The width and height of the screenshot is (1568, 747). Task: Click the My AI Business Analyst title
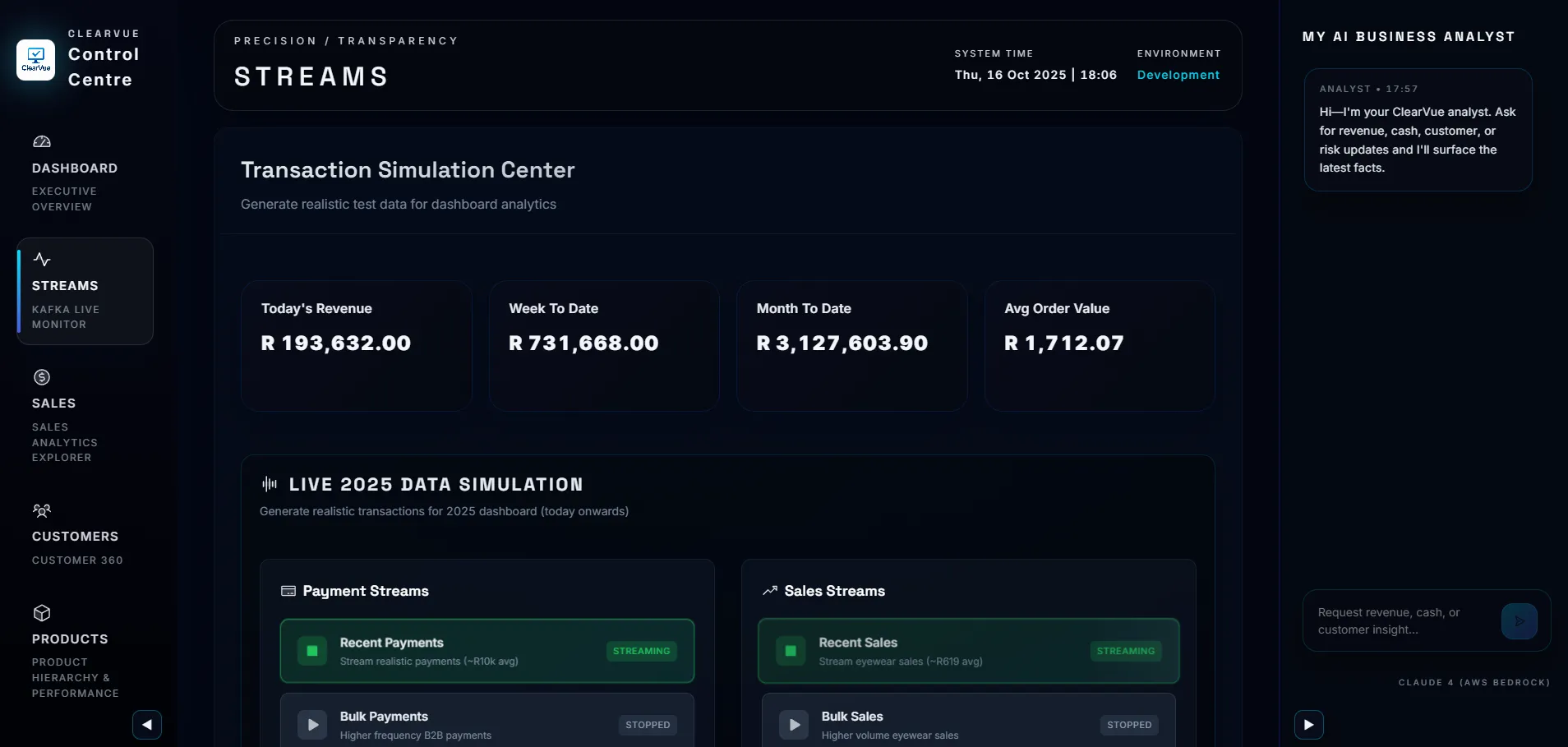click(1409, 37)
